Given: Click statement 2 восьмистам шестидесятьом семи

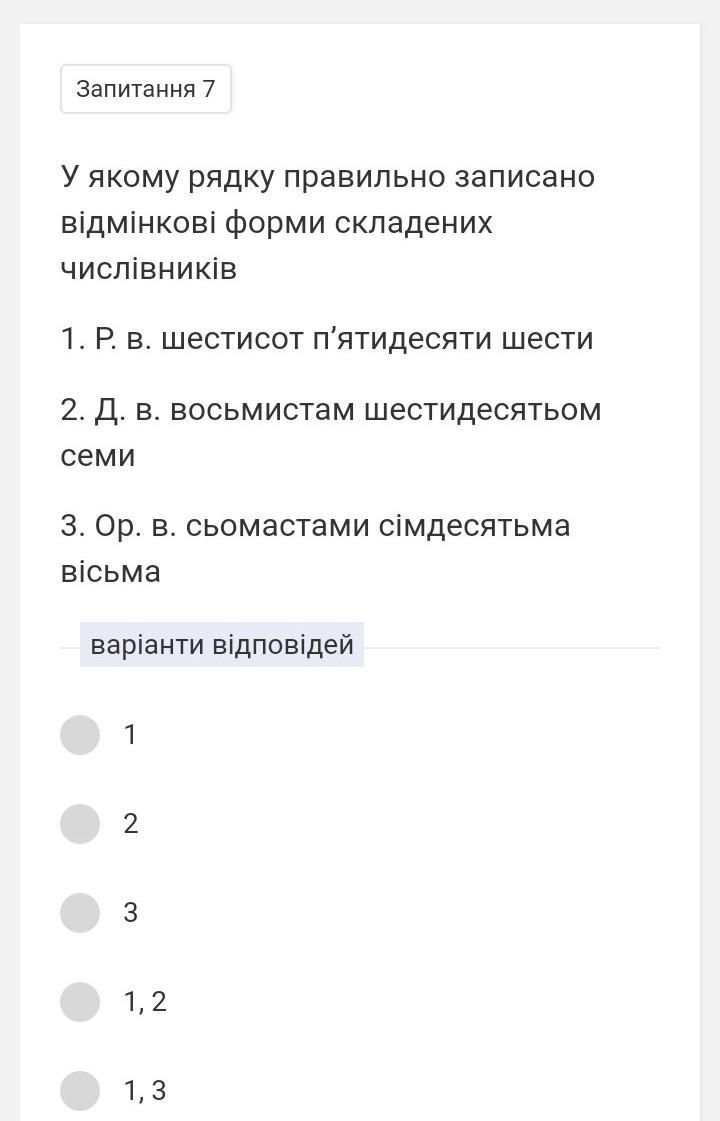Looking at the screenshot, I should (330, 433).
